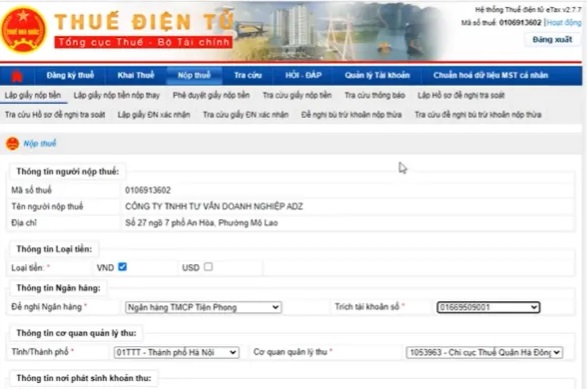Open the Khai Thuế menu
Viewport: 587px width, 389px height.
point(136,75)
